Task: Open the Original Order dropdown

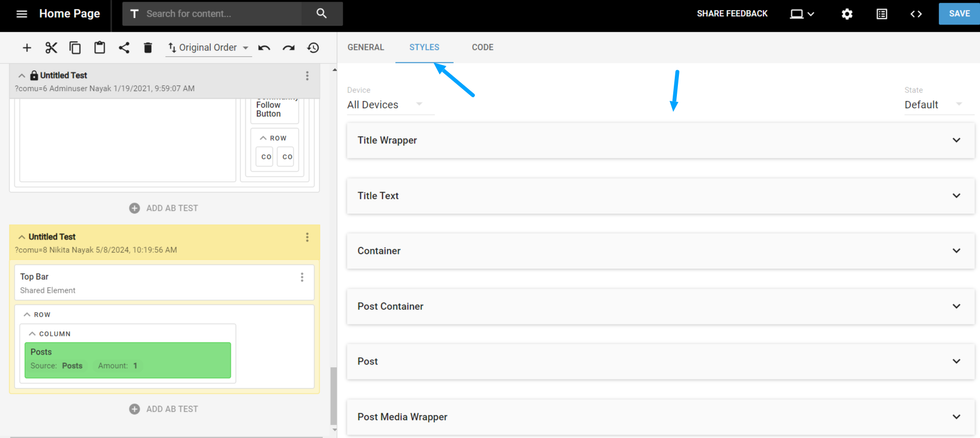Action: pyautogui.click(x=209, y=48)
